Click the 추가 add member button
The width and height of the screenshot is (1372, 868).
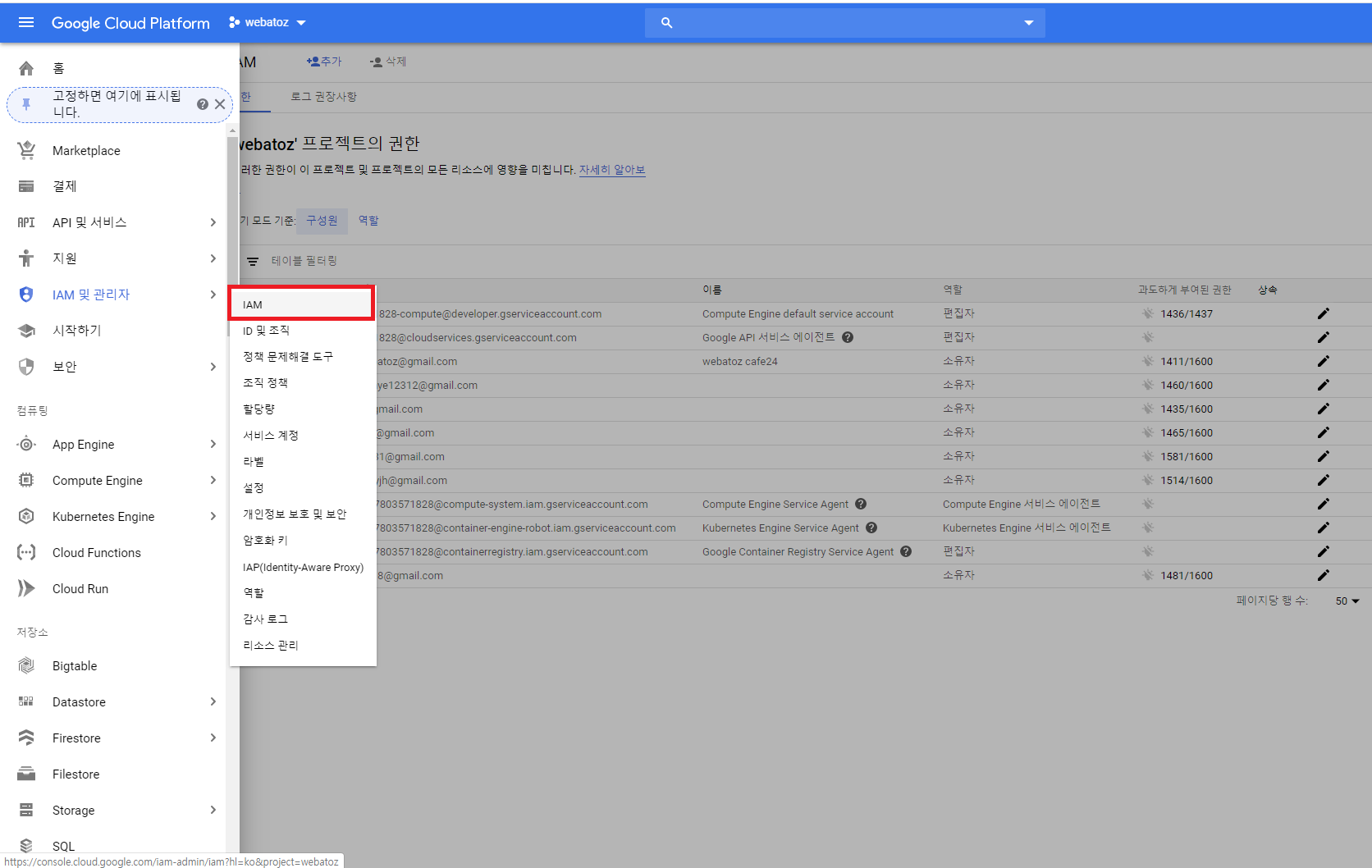click(324, 62)
